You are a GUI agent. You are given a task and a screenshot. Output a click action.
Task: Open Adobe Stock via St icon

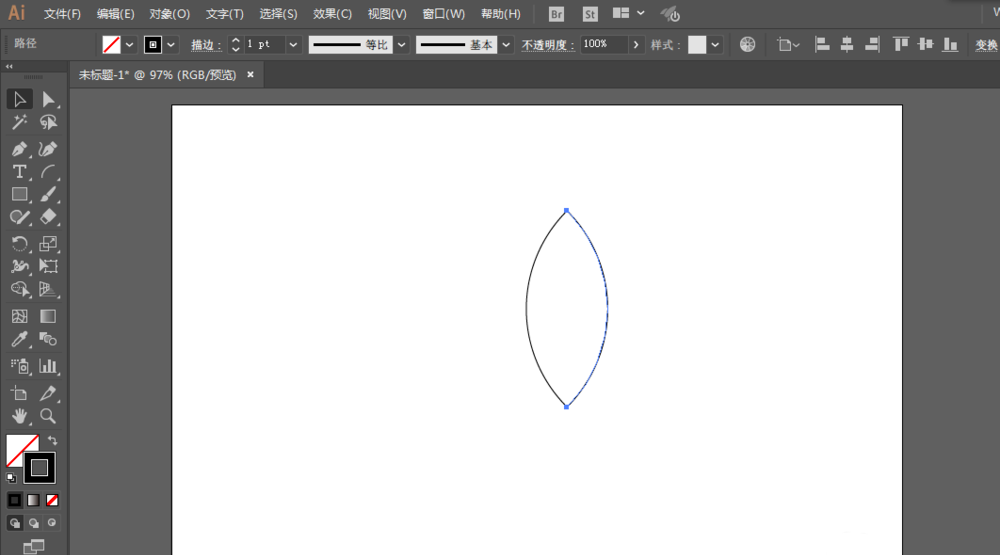tap(590, 14)
